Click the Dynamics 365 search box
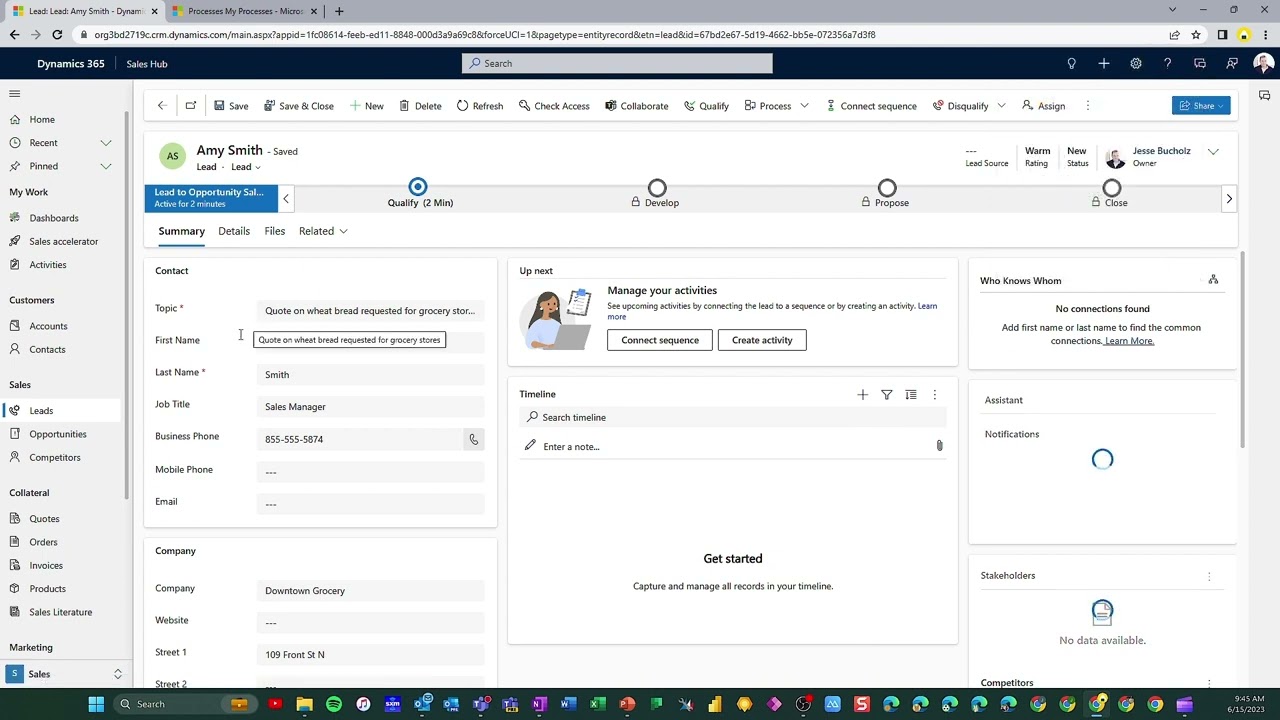This screenshot has height=720, width=1280. pos(617,63)
